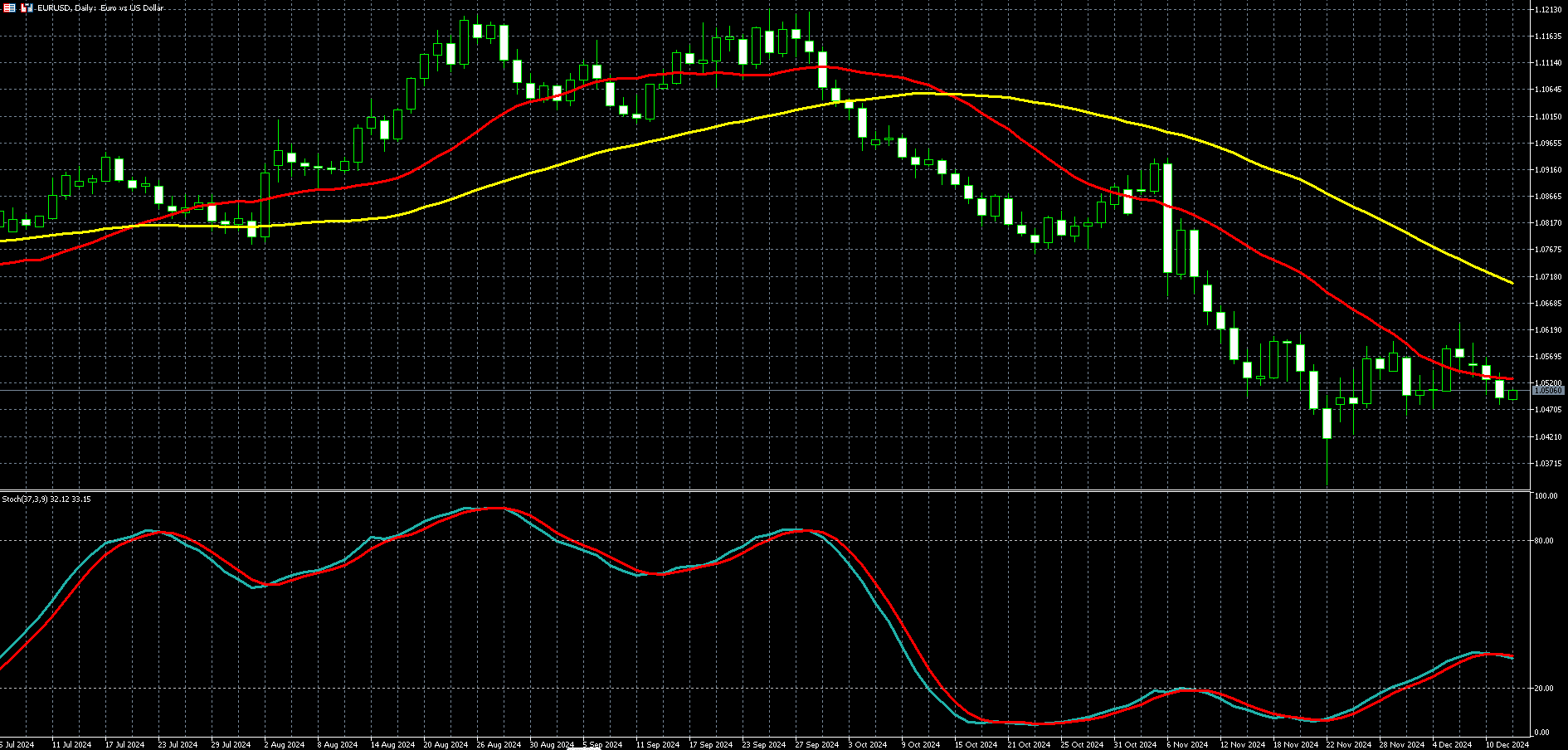Click the right end of yellow moving average

pos(1512,283)
